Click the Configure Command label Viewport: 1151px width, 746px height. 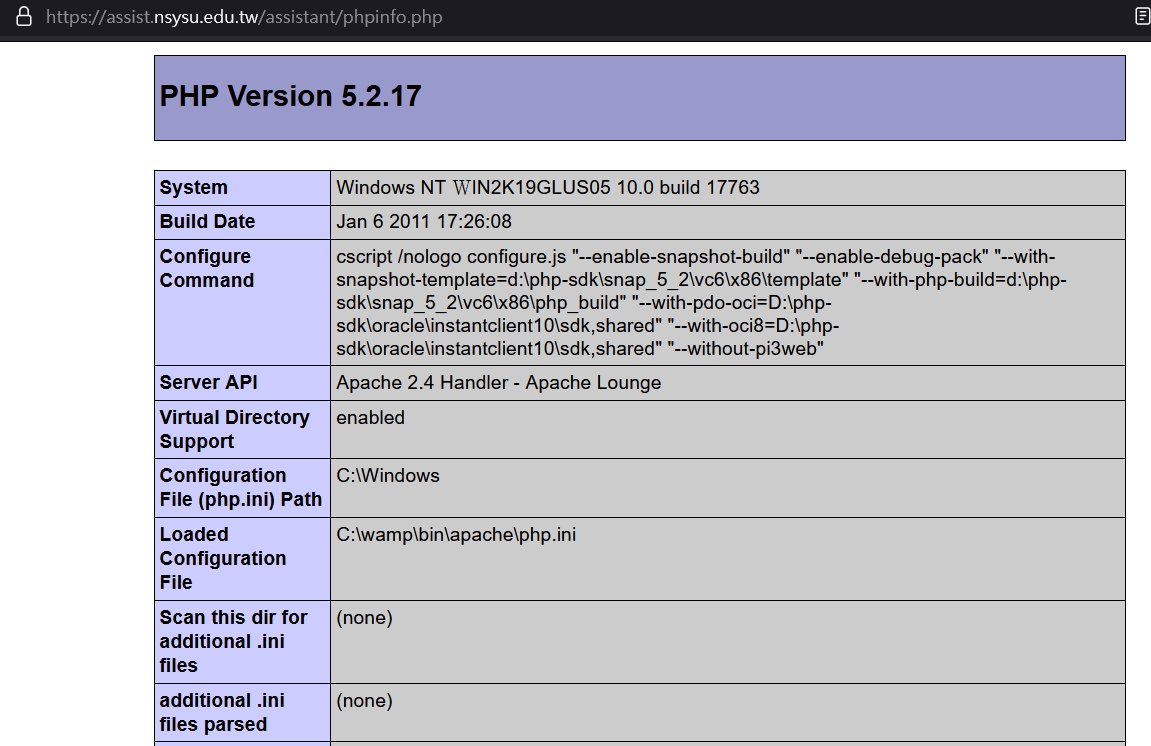click(207, 268)
